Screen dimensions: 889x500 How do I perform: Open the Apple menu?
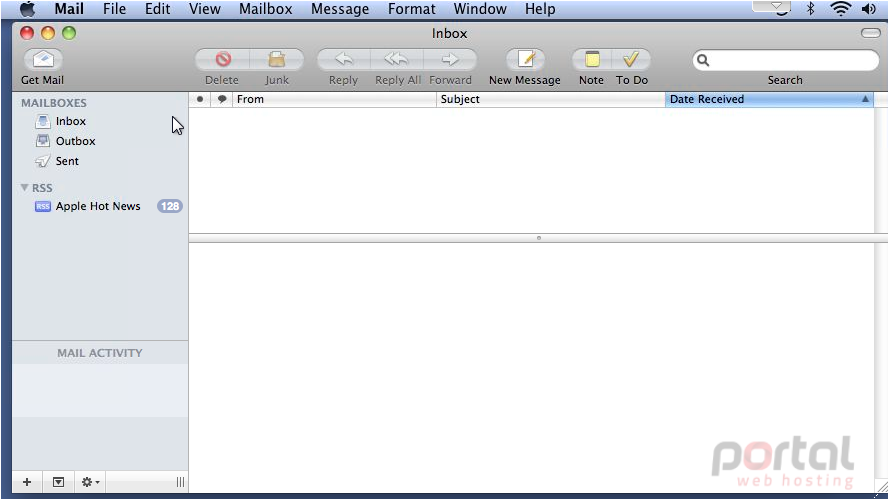pyautogui.click(x=27, y=9)
